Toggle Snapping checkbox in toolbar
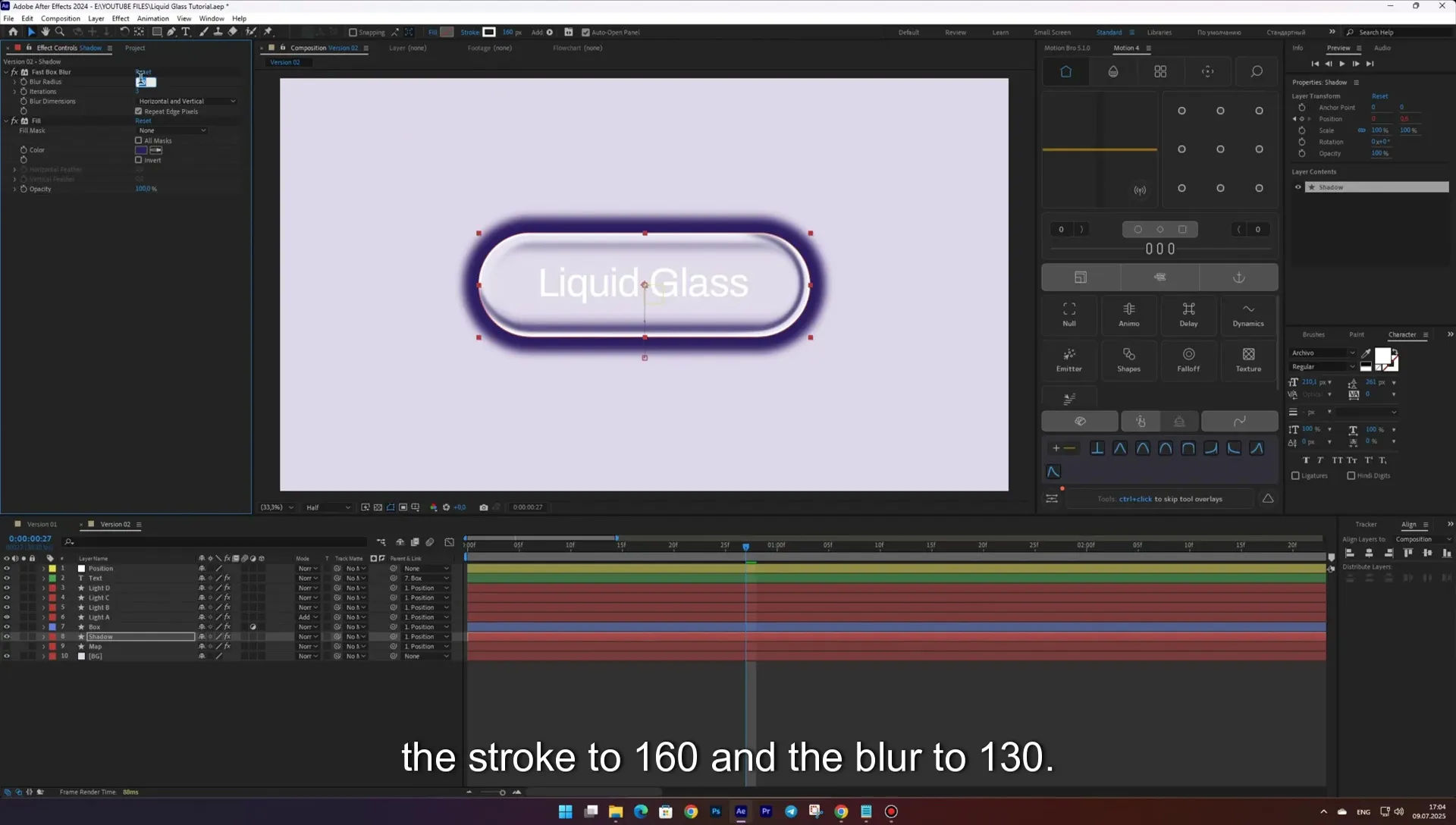Image resolution: width=1456 pixels, height=825 pixels. pos(353,33)
